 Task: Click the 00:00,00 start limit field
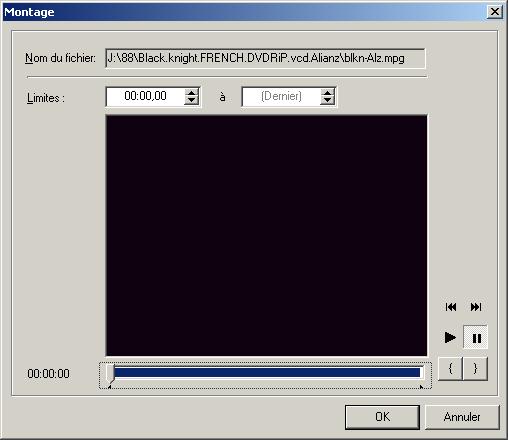[x=145, y=97]
